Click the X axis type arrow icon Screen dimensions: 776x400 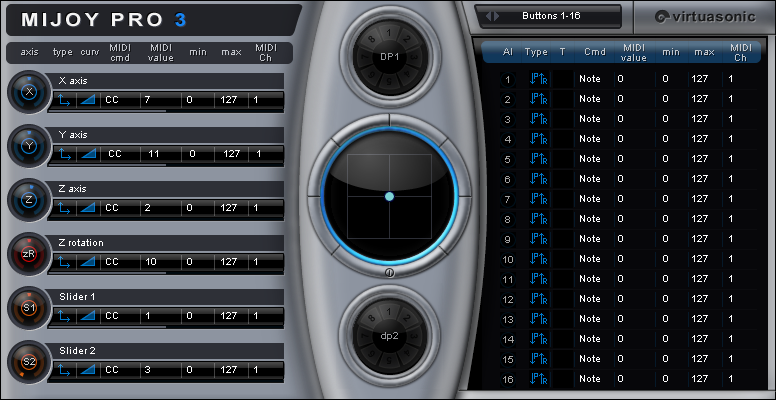click(x=64, y=100)
